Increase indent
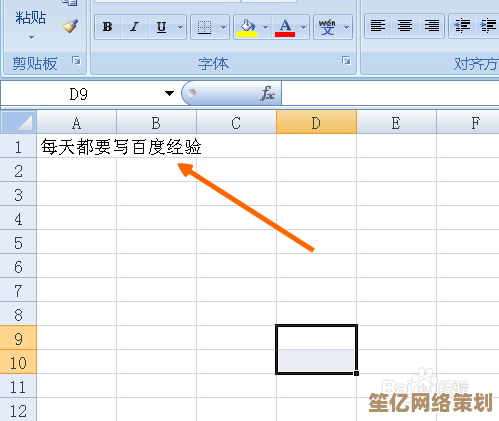 pyautogui.click(x=488, y=26)
